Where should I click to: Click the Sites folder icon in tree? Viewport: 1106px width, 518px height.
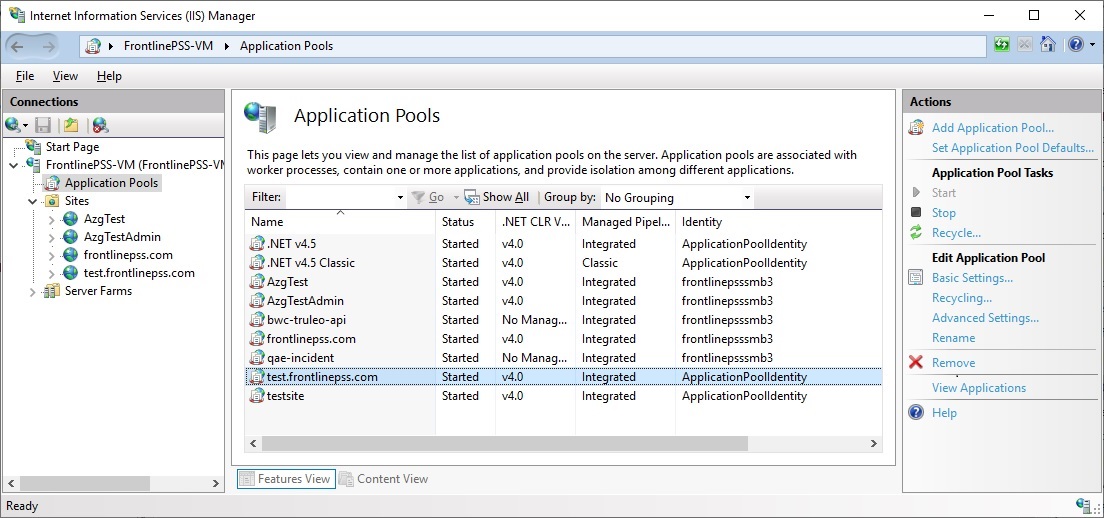click(52, 201)
